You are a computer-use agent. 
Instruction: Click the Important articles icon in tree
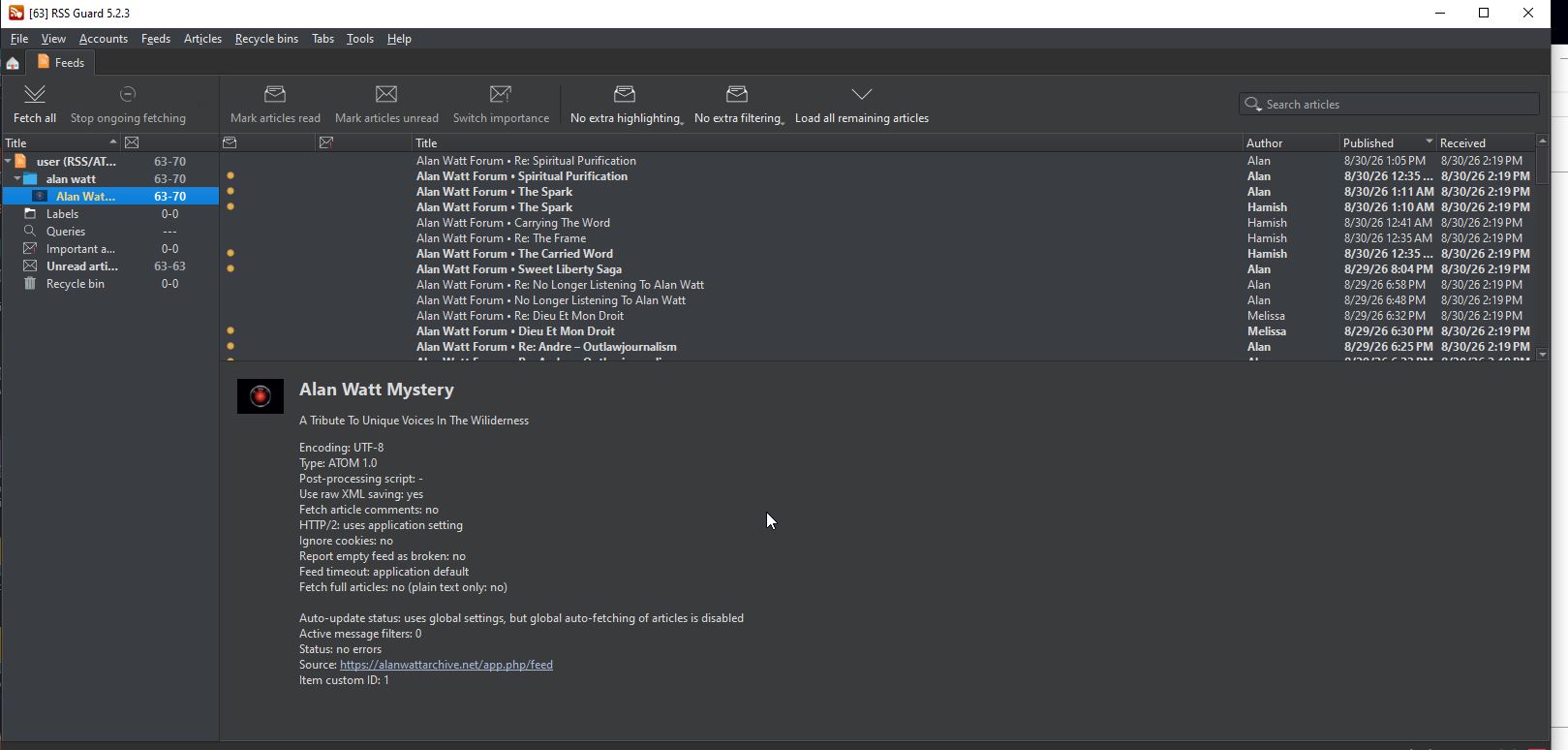coord(30,249)
